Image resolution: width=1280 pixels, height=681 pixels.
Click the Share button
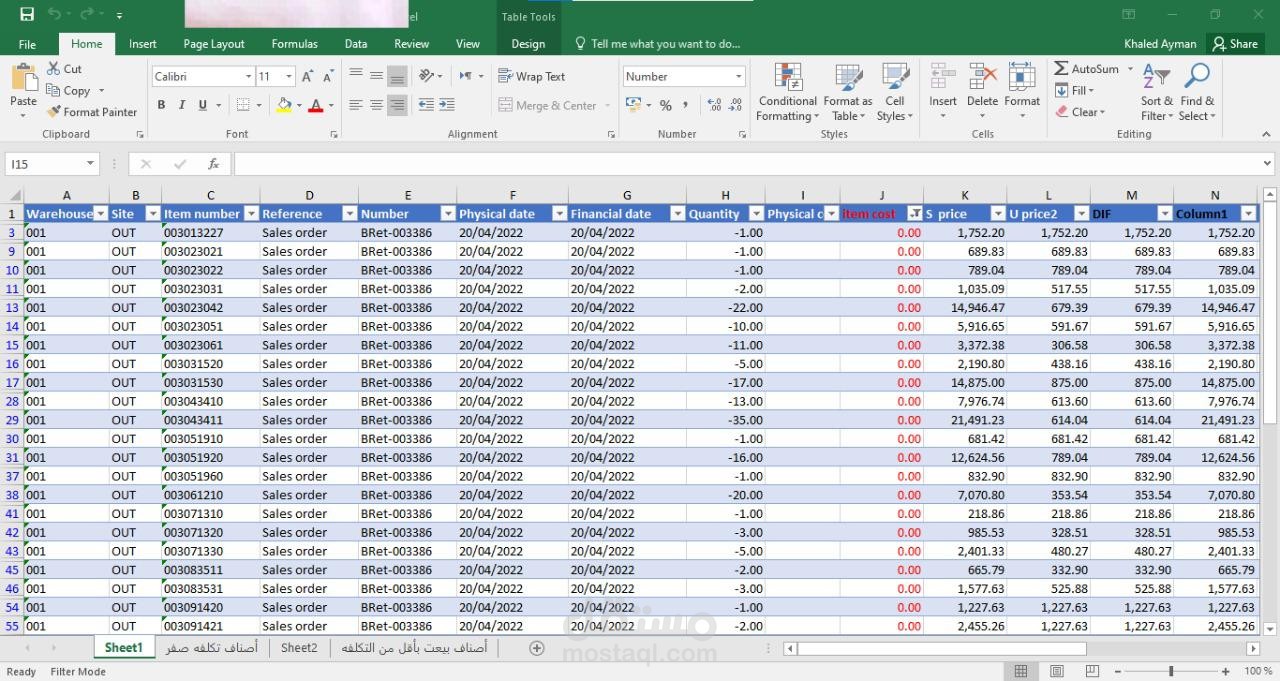[x=1234, y=44]
